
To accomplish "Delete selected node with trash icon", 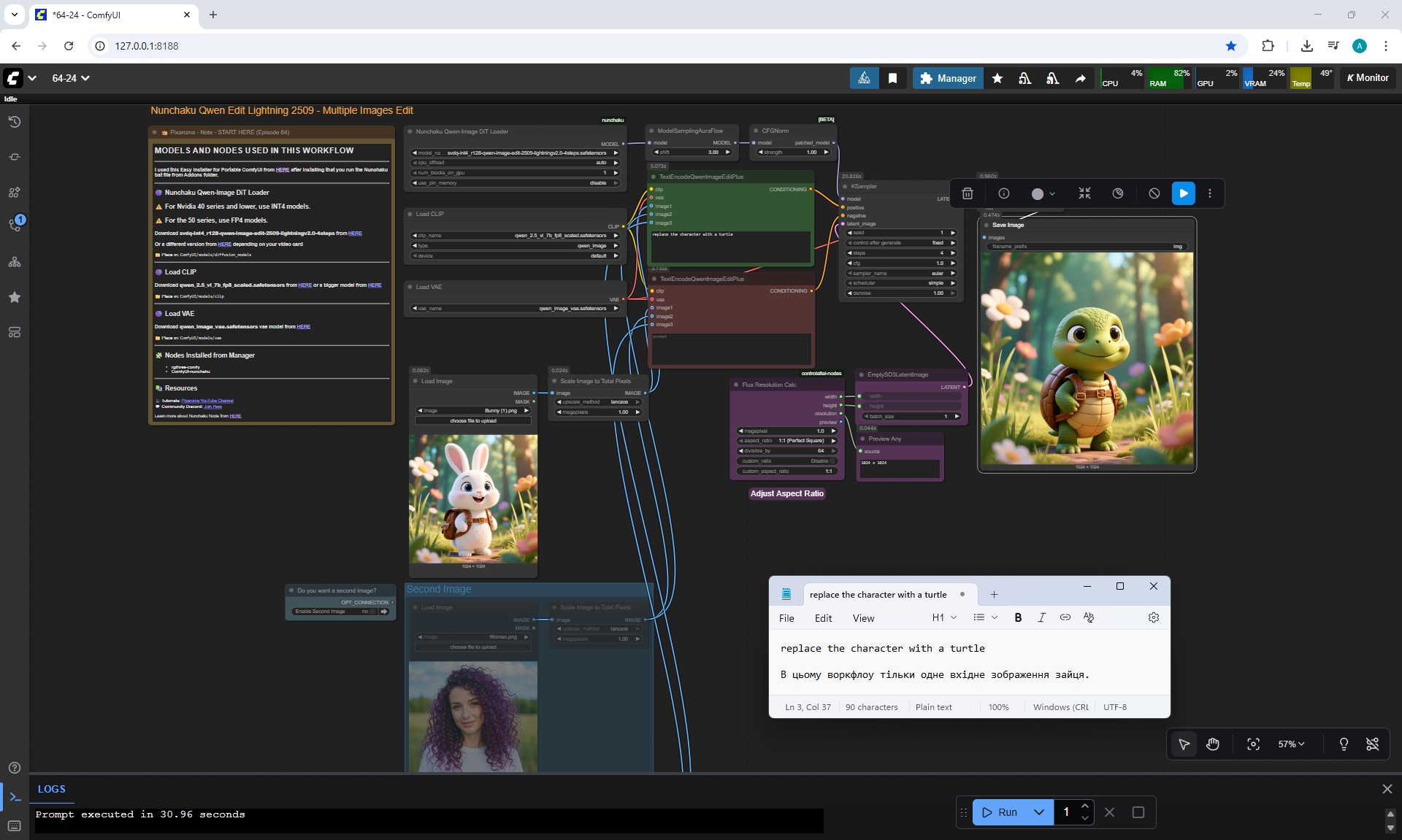I will click(x=967, y=193).
